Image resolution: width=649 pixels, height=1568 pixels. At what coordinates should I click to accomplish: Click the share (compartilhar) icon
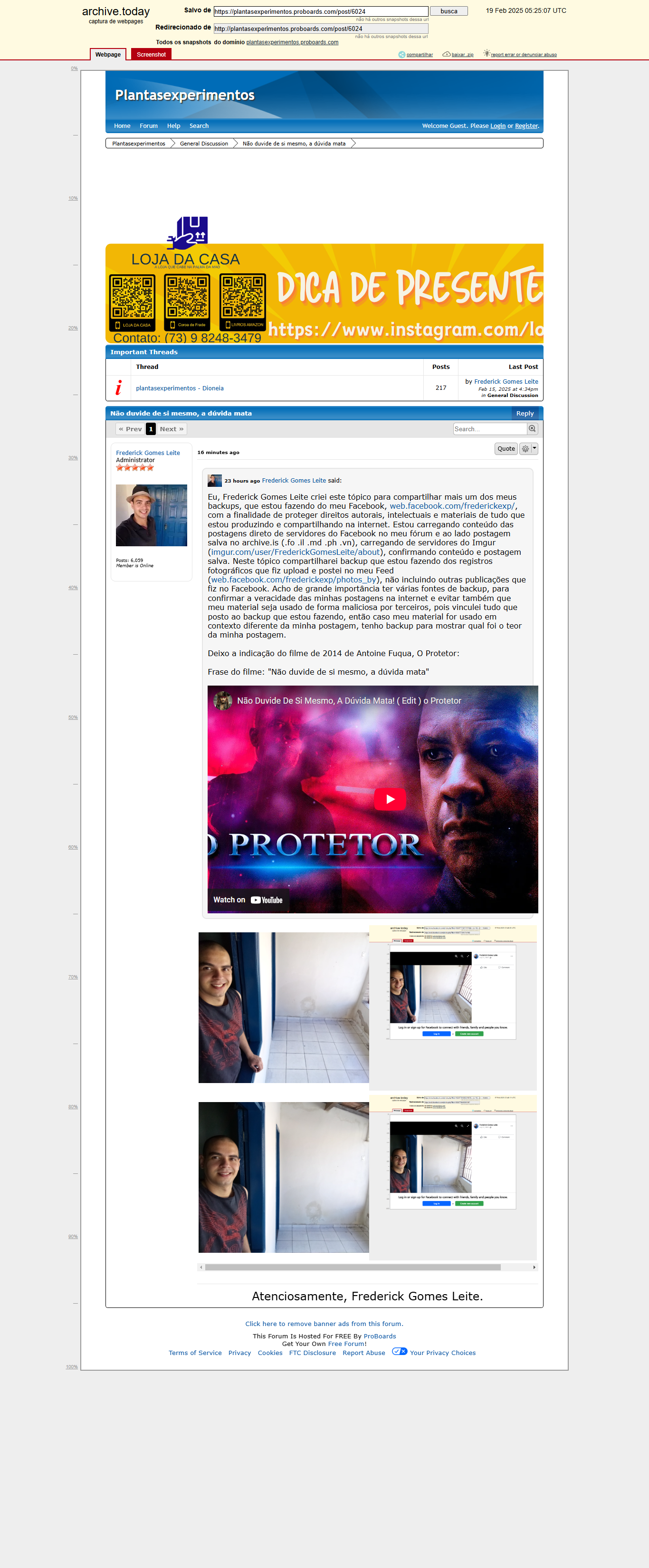tap(401, 55)
